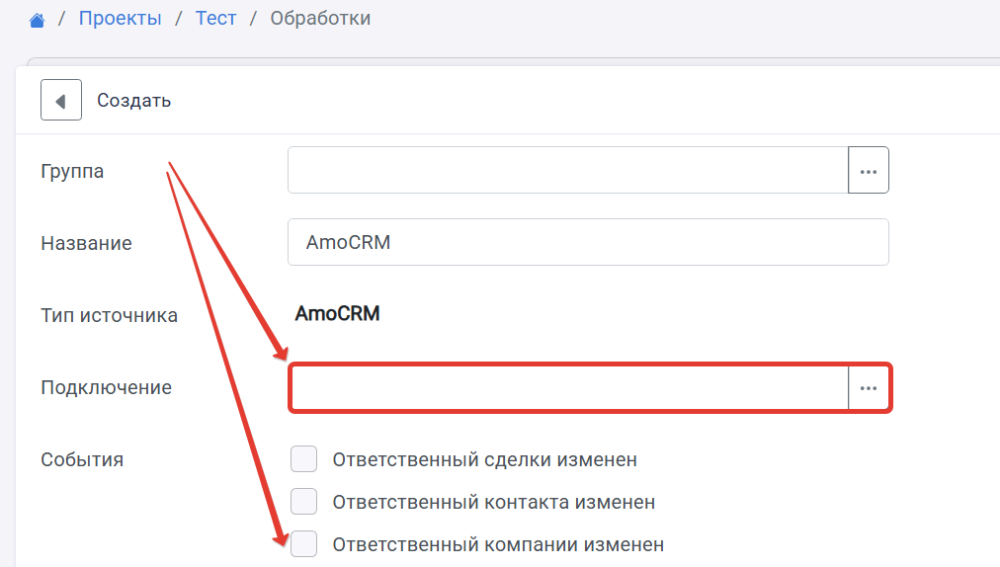
Task: Check Ответственный компании изменен checkbox
Action: click(304, 544)
